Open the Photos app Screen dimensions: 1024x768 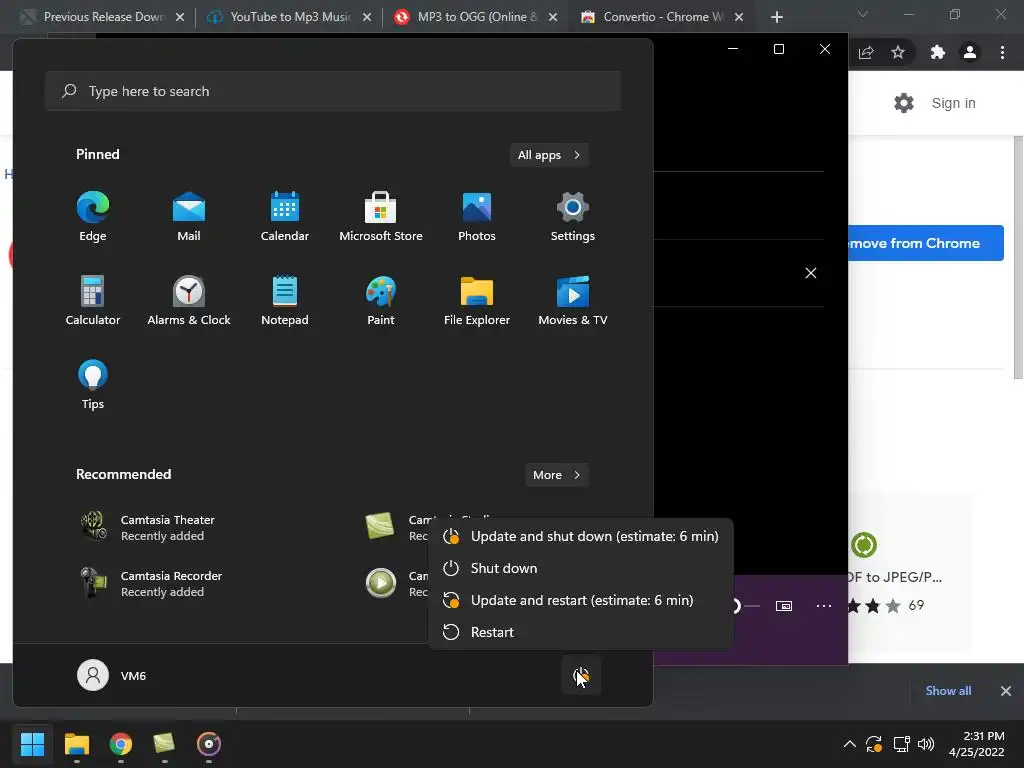[x=477, y=217]
